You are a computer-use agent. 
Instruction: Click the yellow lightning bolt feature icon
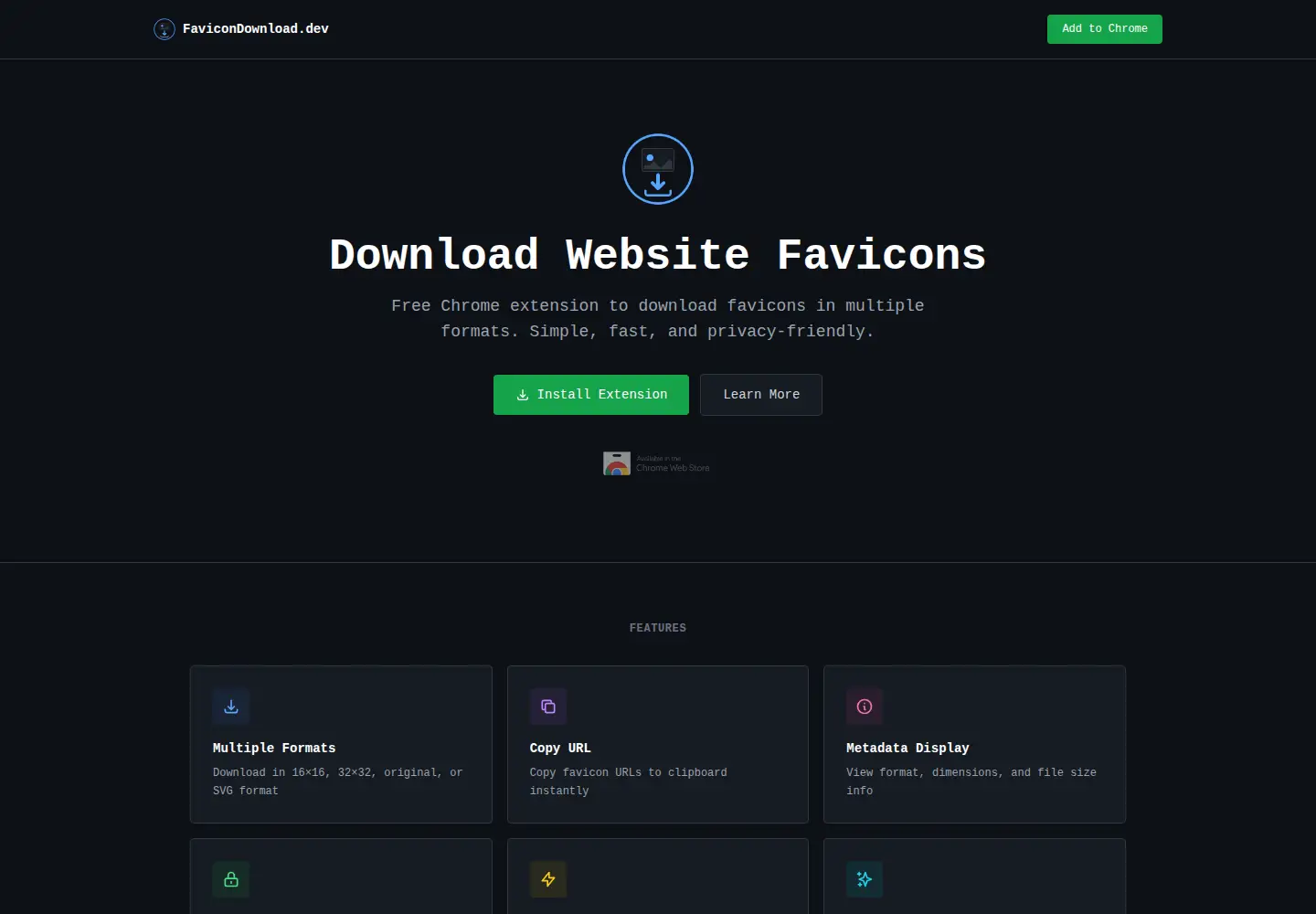(x=548, y=879)
